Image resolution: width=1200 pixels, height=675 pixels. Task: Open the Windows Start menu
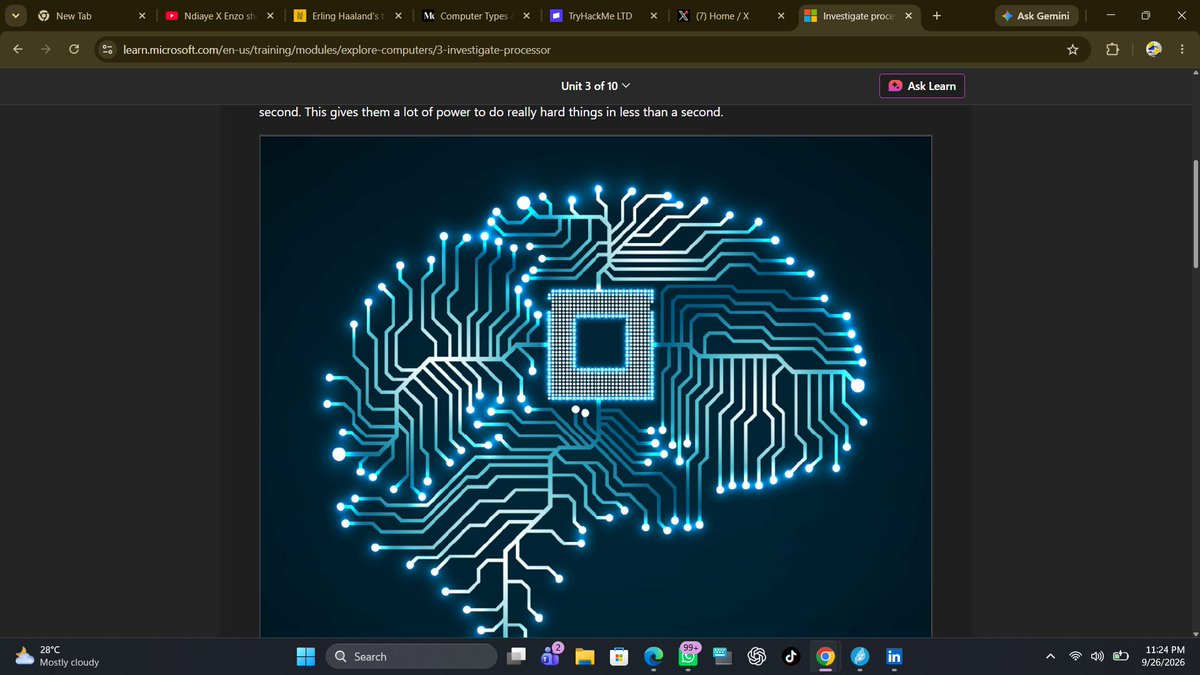305,656
